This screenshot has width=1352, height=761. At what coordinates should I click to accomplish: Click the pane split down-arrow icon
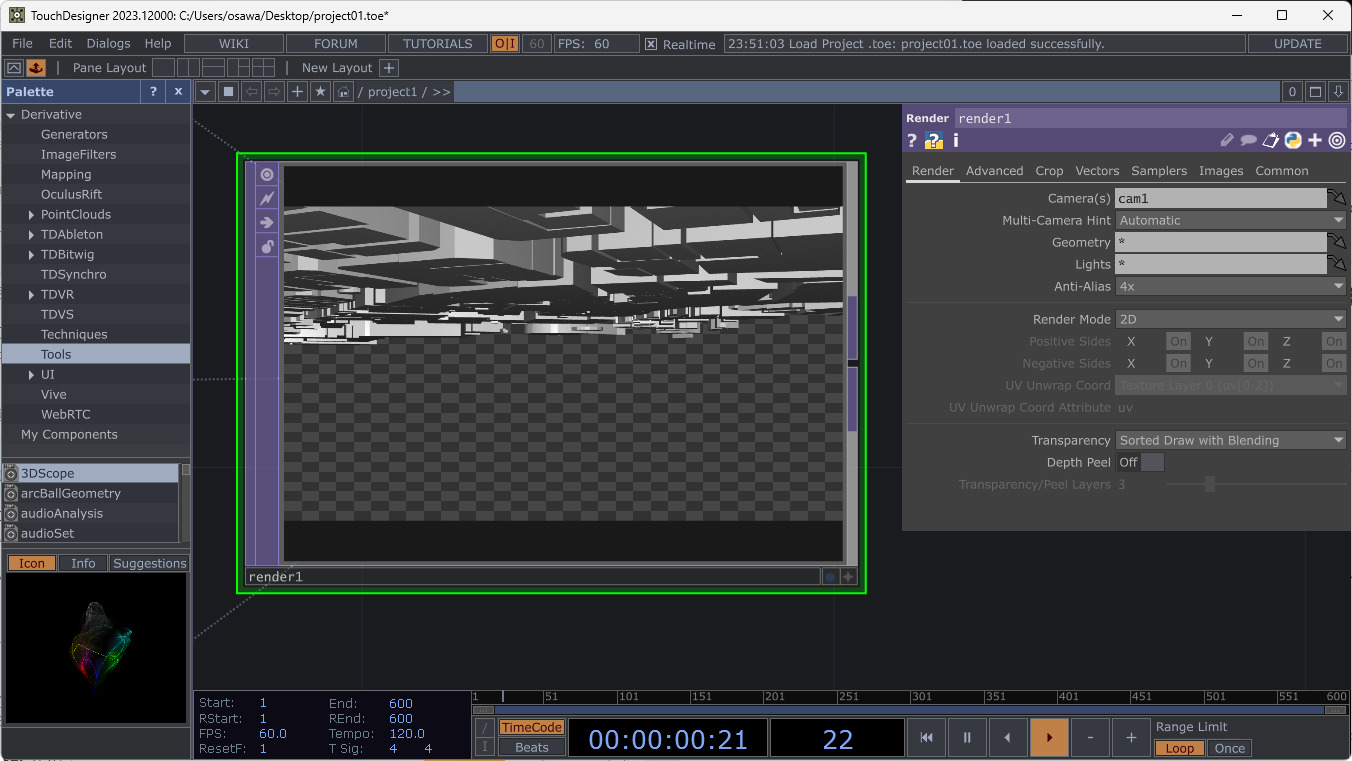(x=1339, y=91)
